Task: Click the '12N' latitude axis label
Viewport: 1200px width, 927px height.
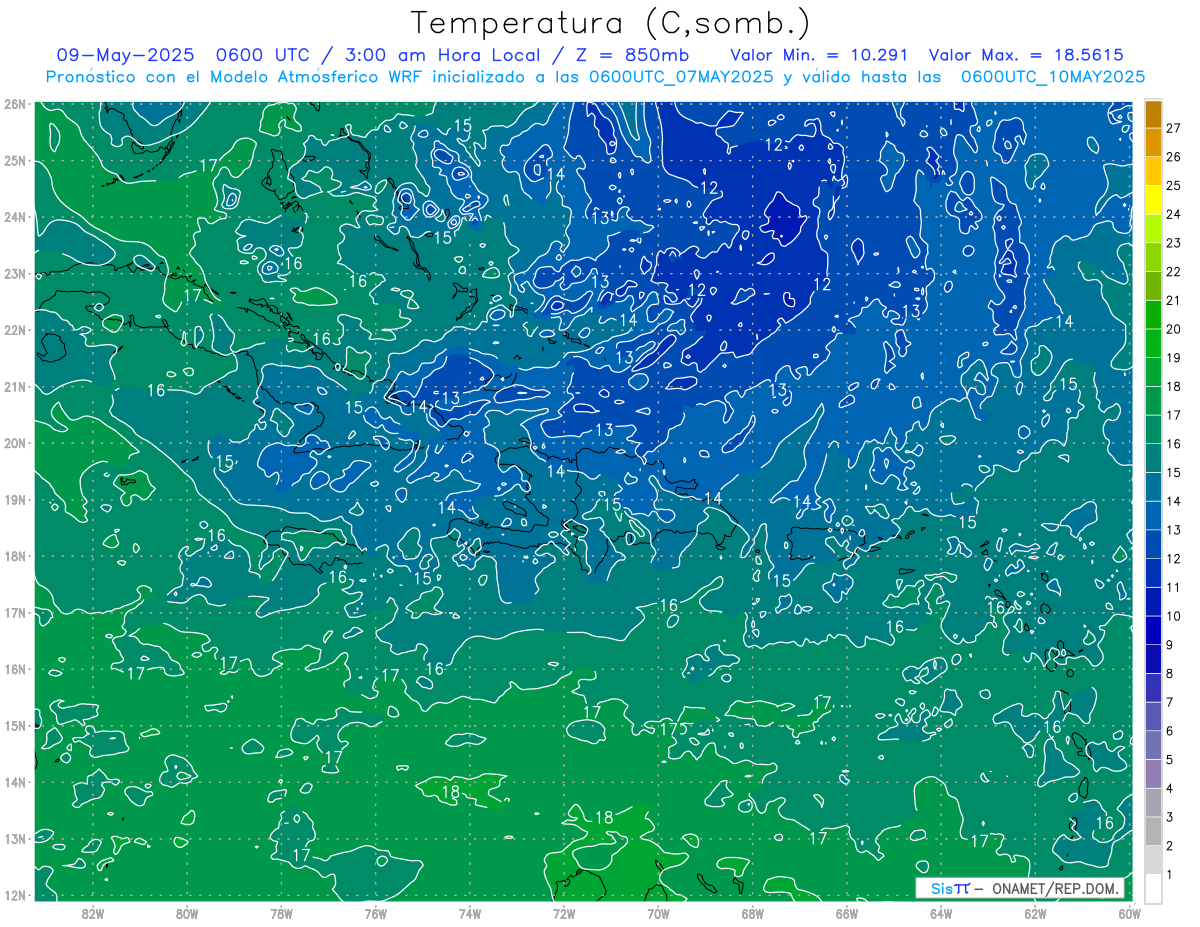Action: (15, 895)
